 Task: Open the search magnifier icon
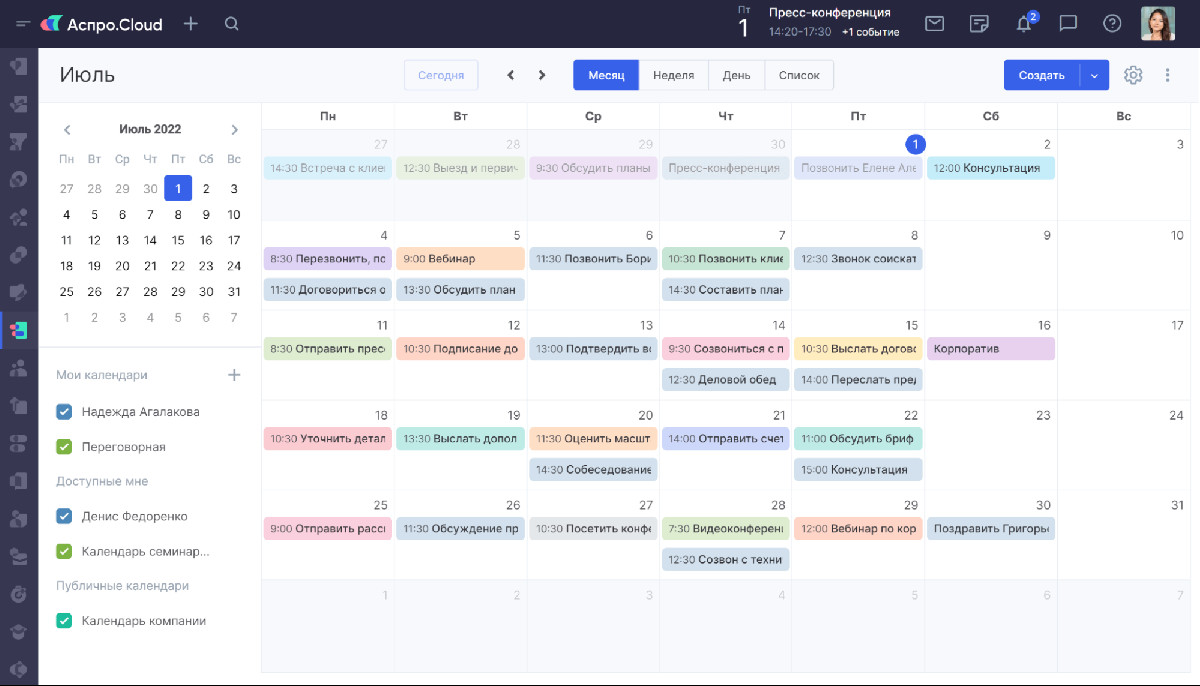(x=232, y=24)
